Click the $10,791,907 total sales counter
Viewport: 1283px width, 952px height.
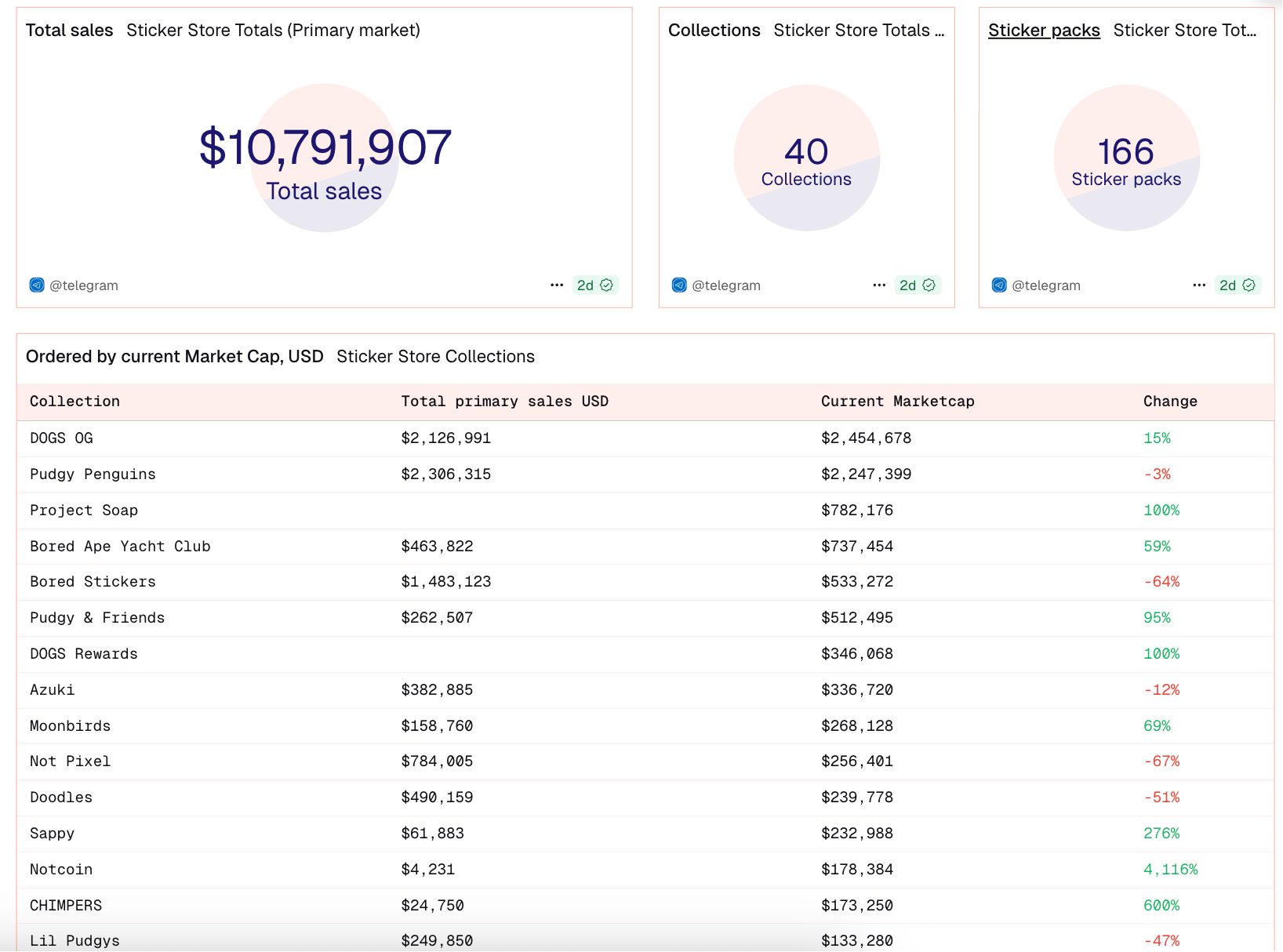point(325,147)
